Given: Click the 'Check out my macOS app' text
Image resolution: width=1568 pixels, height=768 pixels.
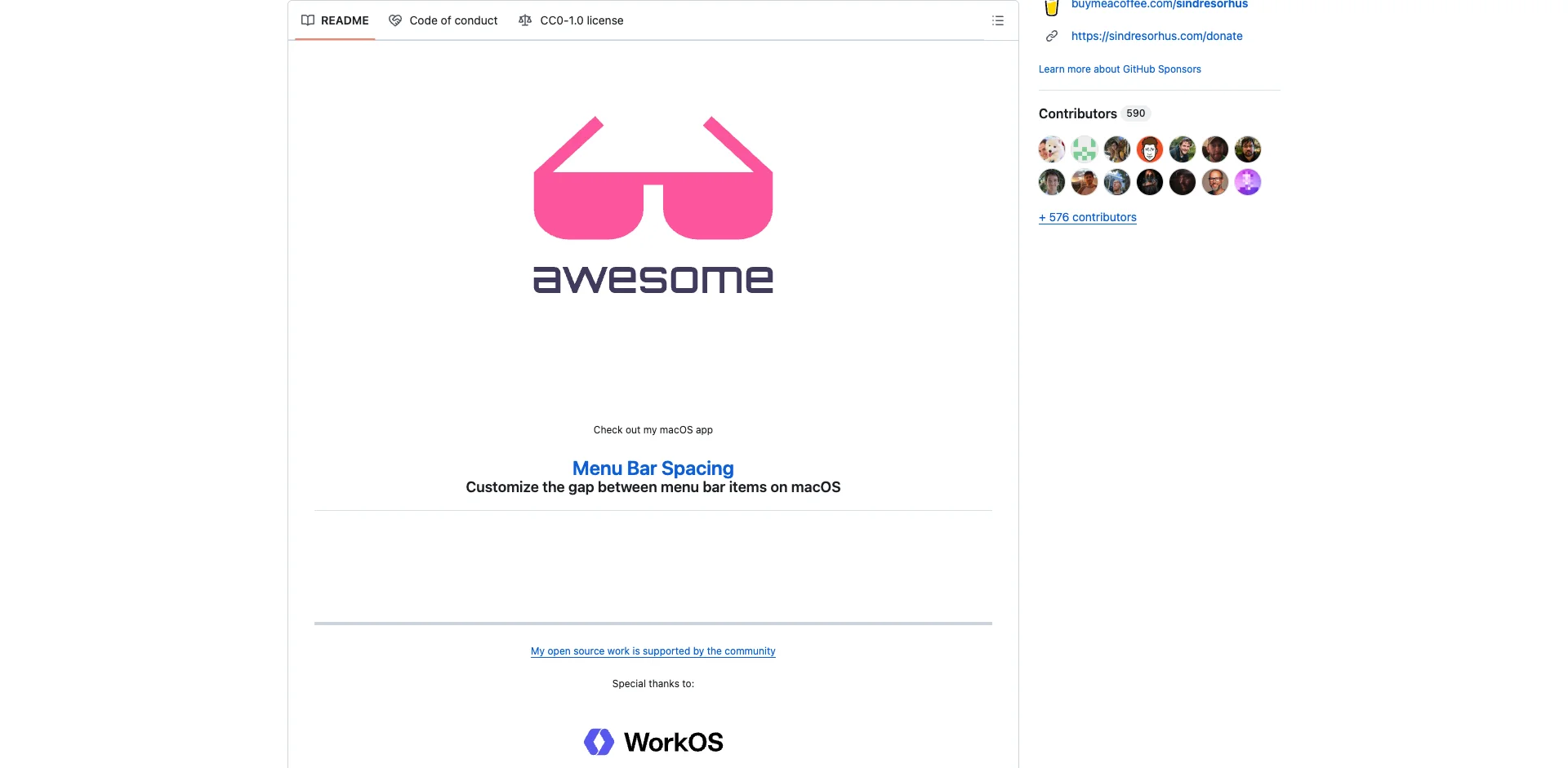Looking at the screenshot, I should pos(653,430).
